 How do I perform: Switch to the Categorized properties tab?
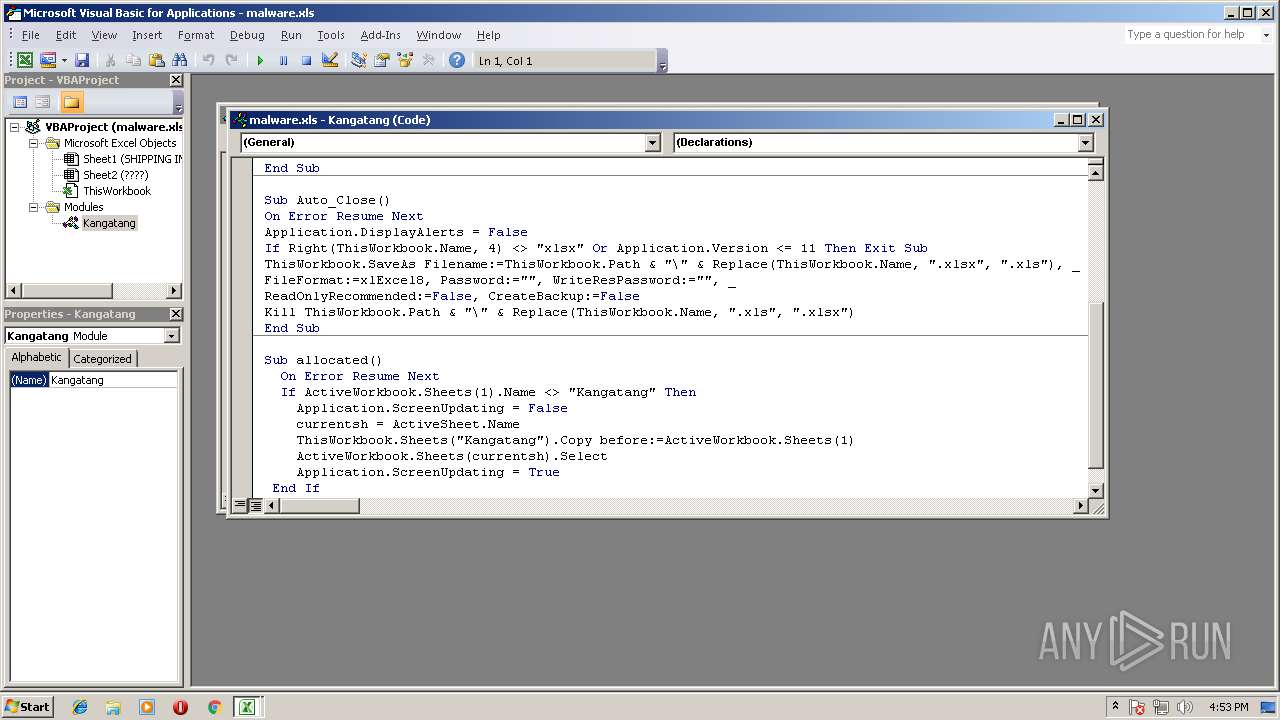[x=102, y=358]
